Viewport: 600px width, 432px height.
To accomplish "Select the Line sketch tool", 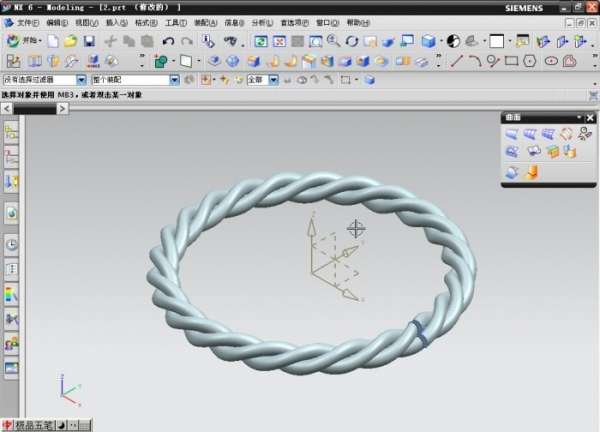I will [457, 60].
